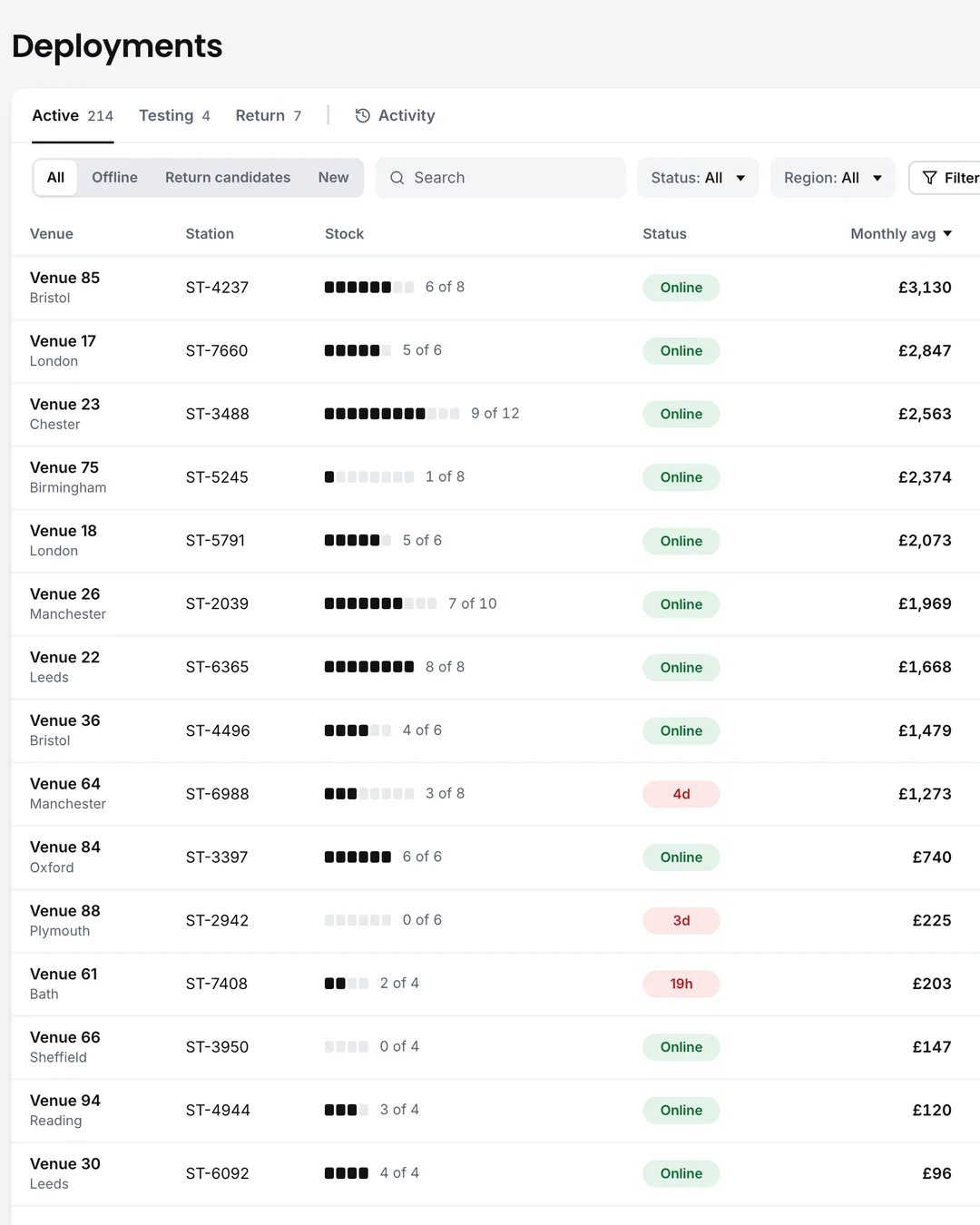The image size is (980, 1225).
Task: Switch to the Return tab
Action: coord(268,115)
